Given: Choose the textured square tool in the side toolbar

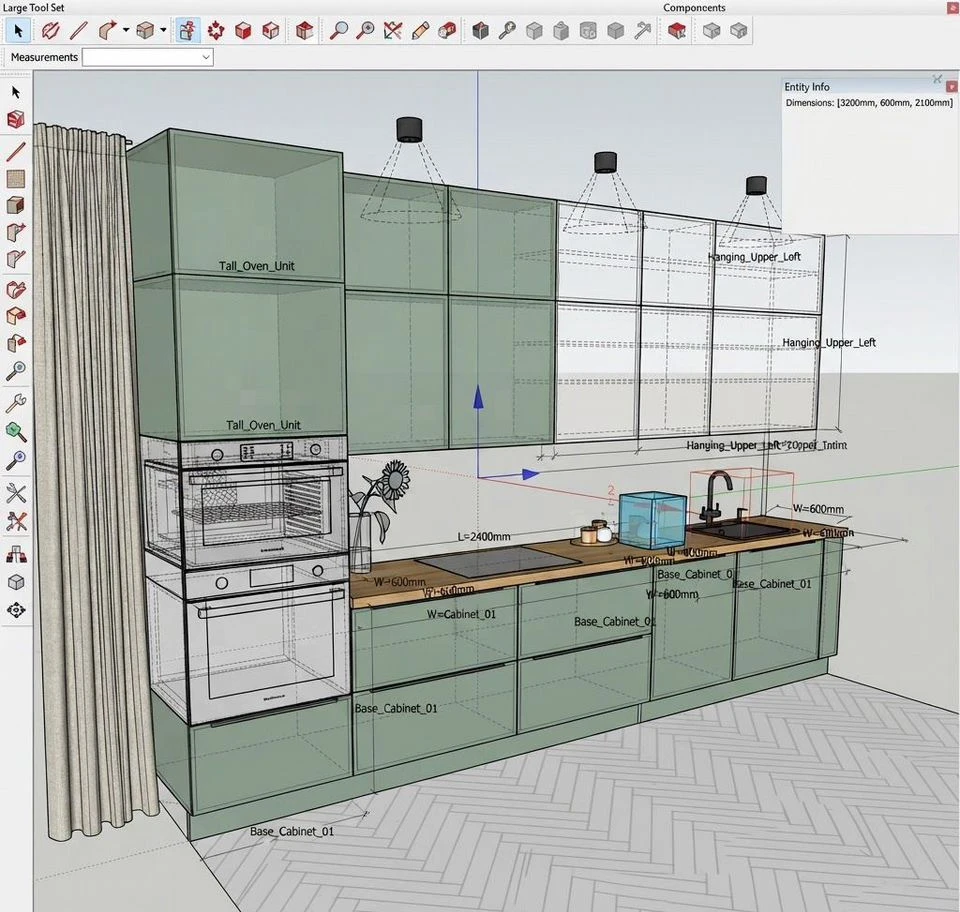Looking at the screenshot, I should 16,179.
